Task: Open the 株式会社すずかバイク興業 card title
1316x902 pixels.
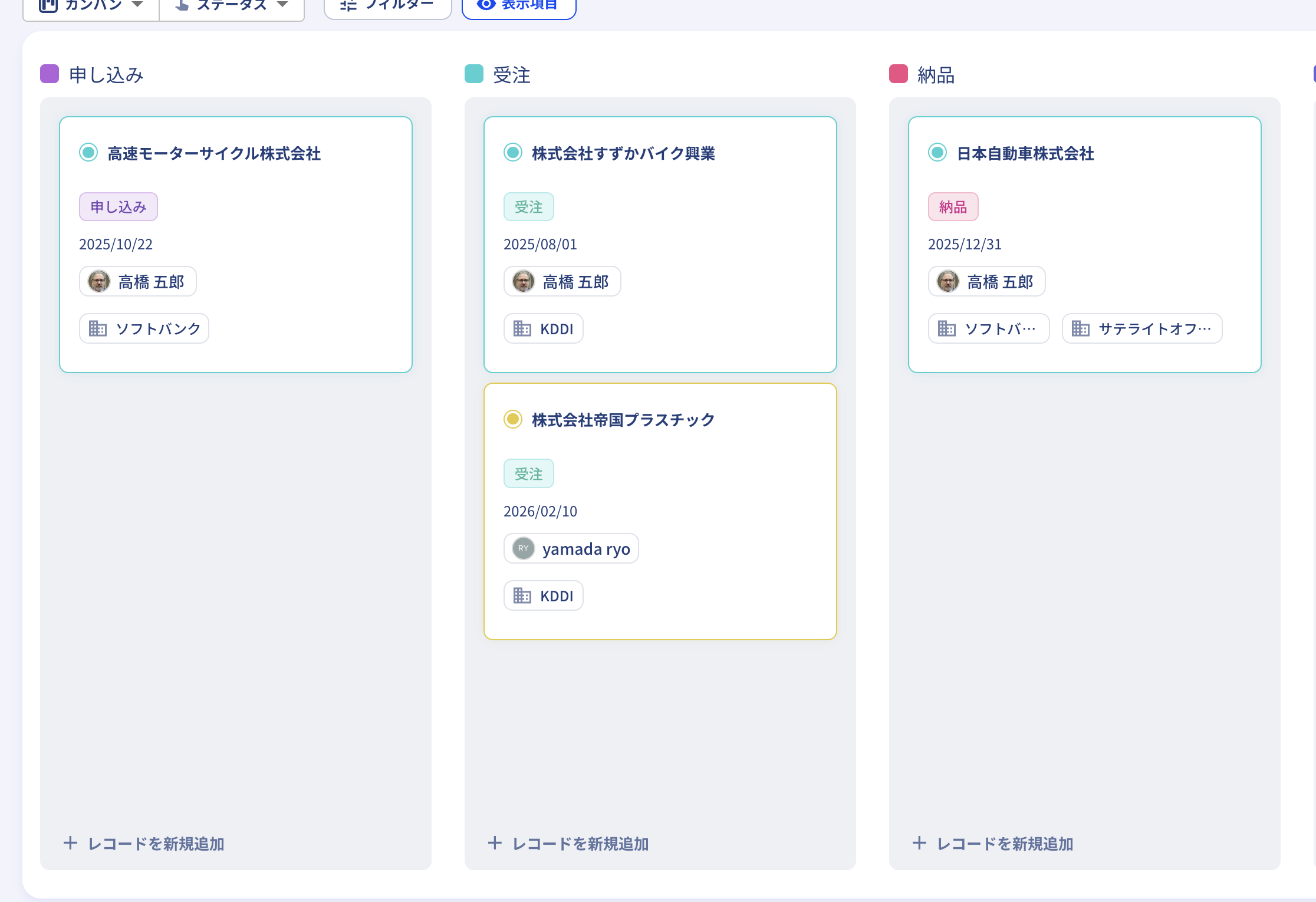Action: point(624,153)
